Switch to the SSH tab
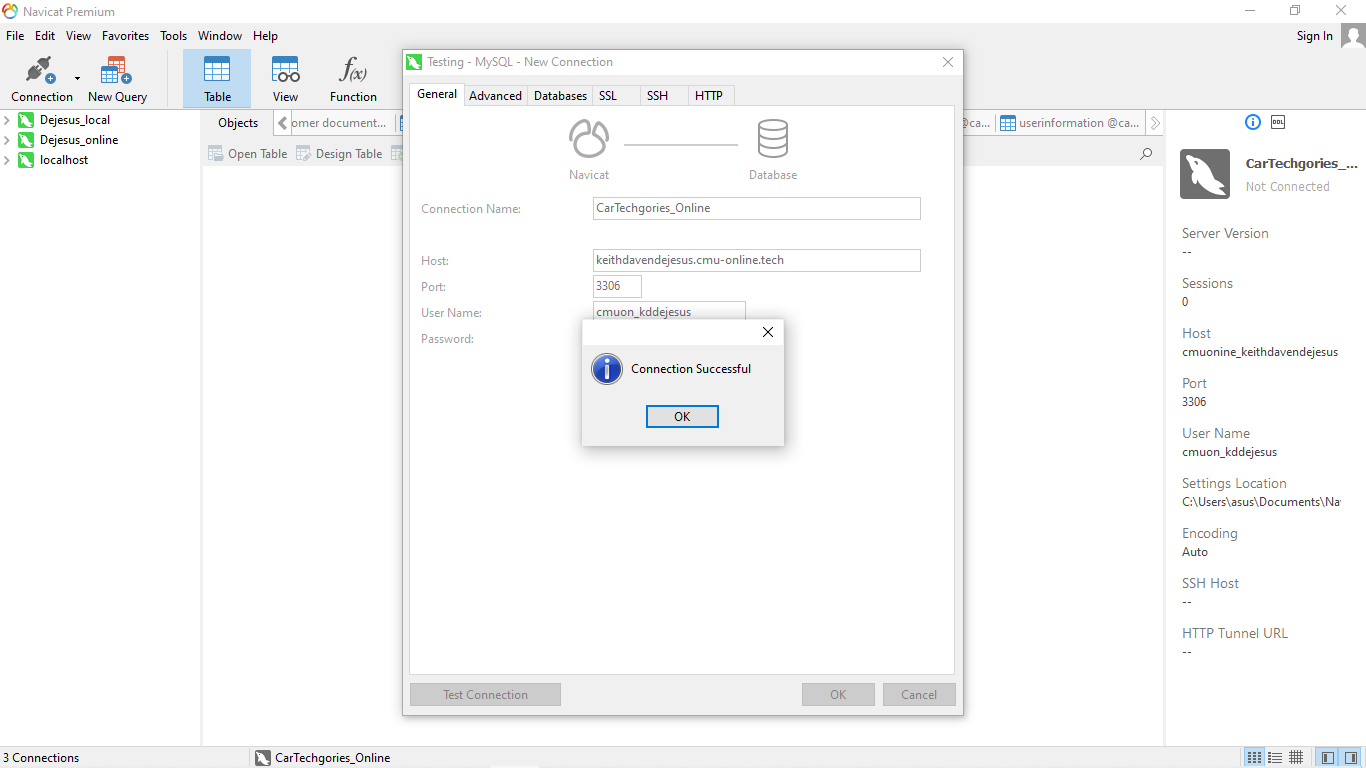1366x768 pixels. 657,96
